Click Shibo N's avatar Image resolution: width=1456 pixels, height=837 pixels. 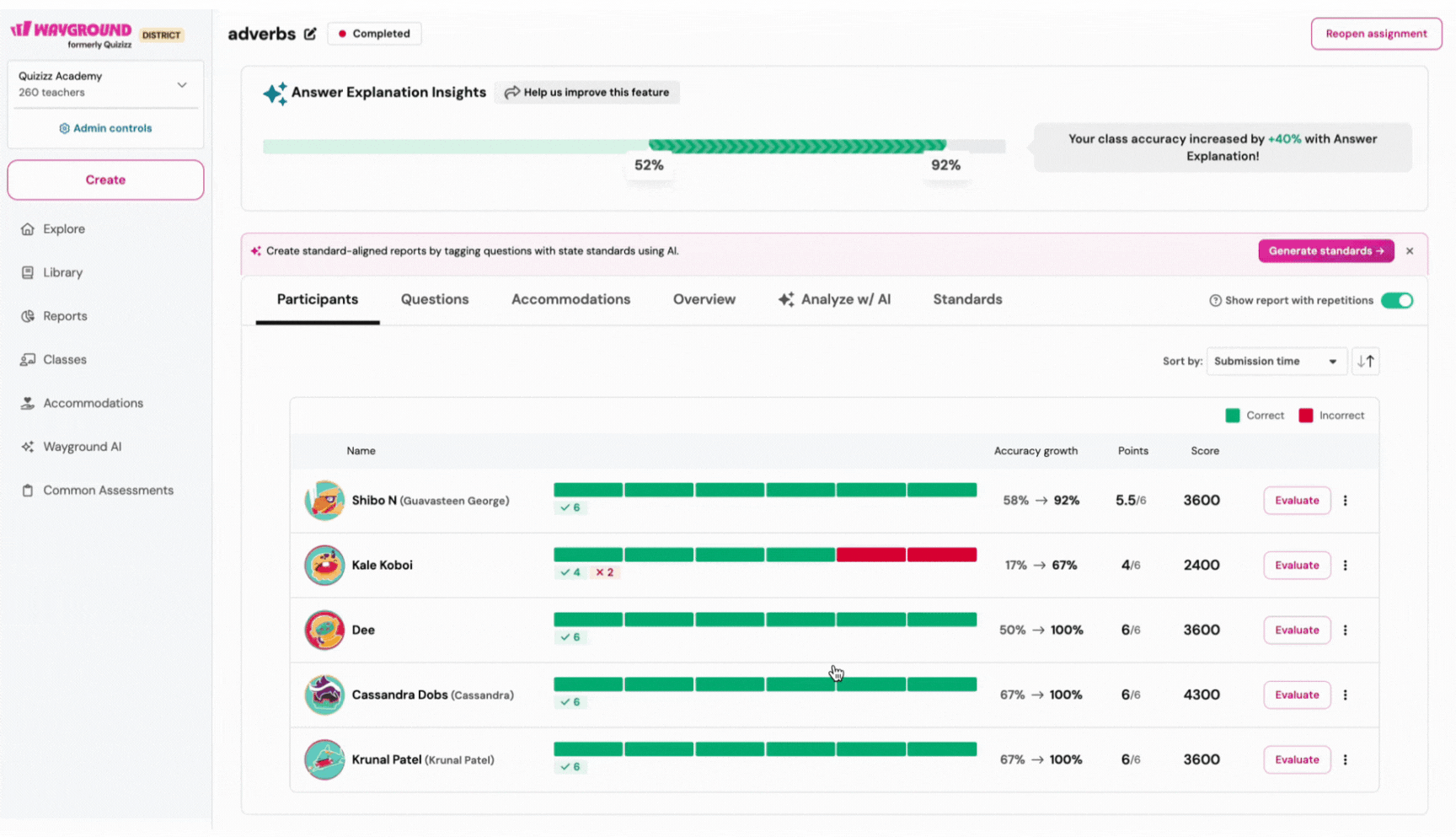[324, 501]
